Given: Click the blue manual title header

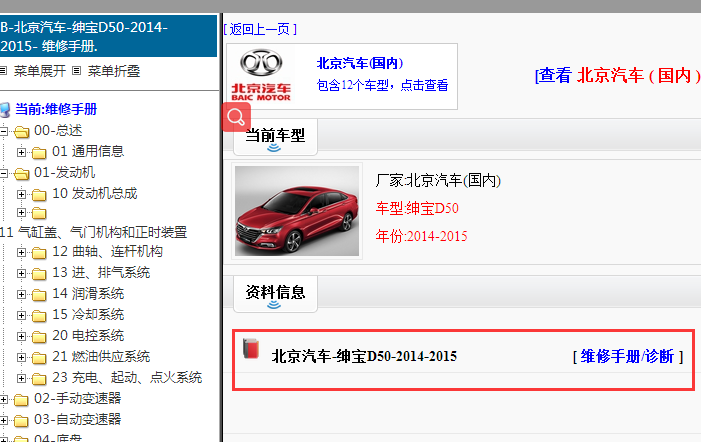Looking at the screenshot, I should pos(108,36).
